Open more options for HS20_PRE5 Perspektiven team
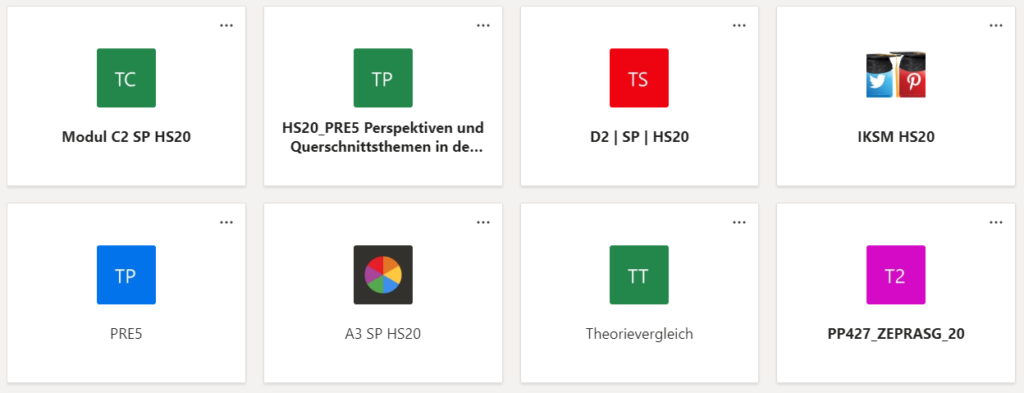Viewport: 1024px width, 393px height. 483,25
